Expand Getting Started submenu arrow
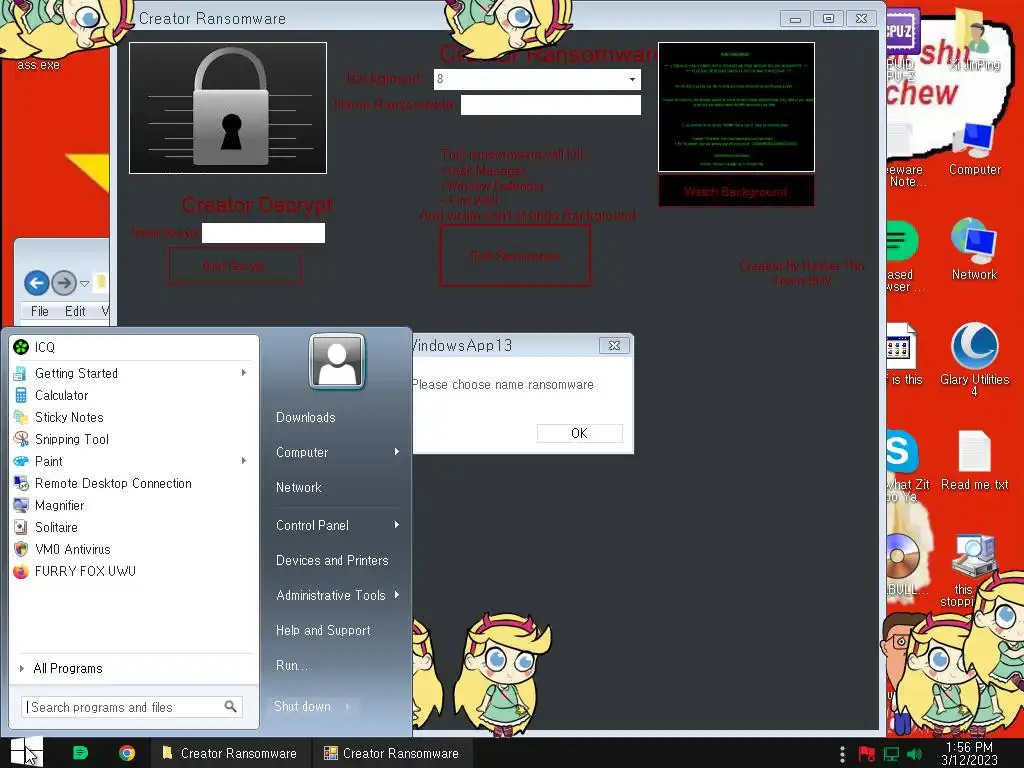The width and height of the screenshot is (1024, 768). point(244,373)
